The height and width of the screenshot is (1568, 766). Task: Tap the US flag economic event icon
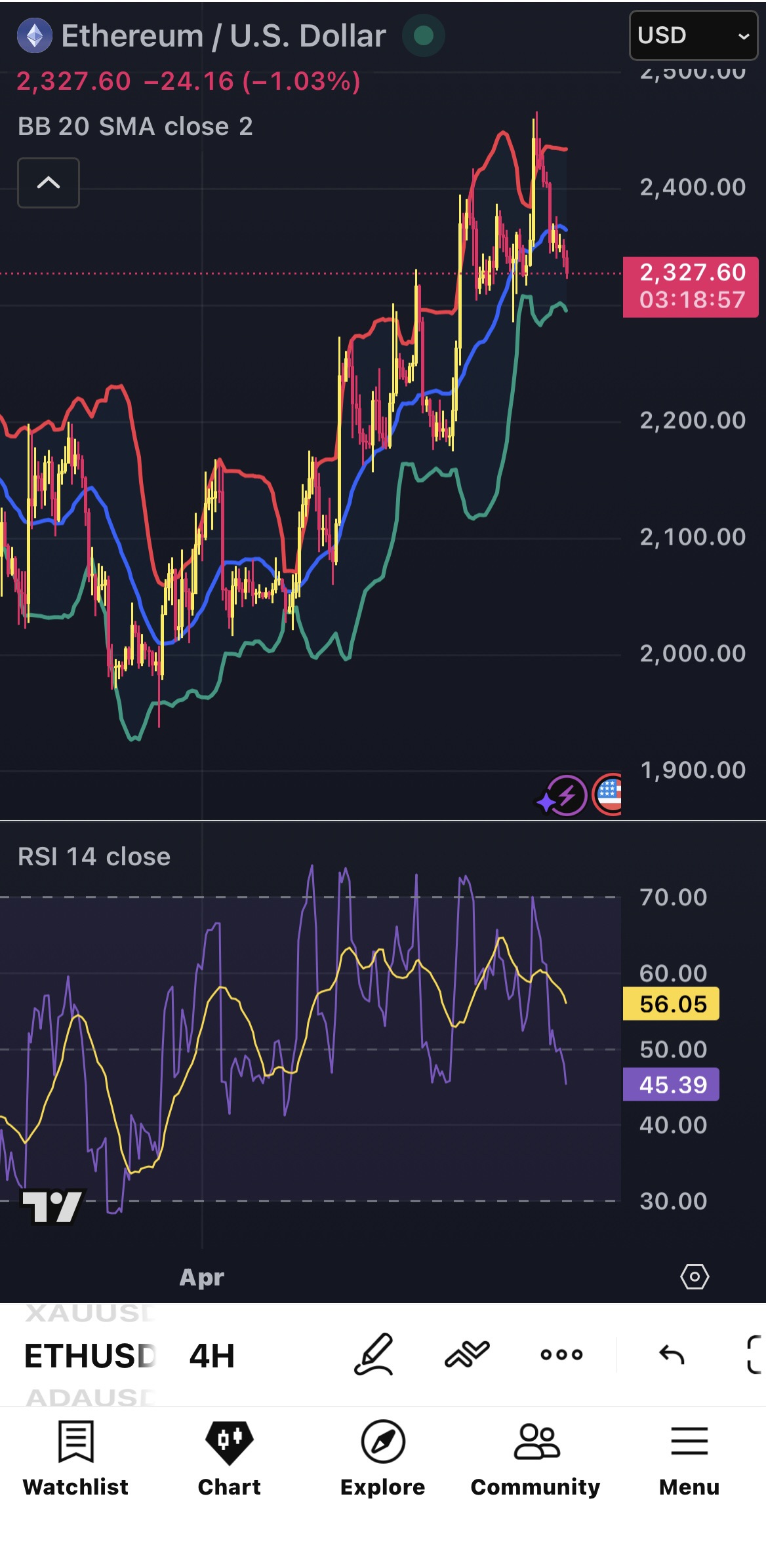point(608,794)
